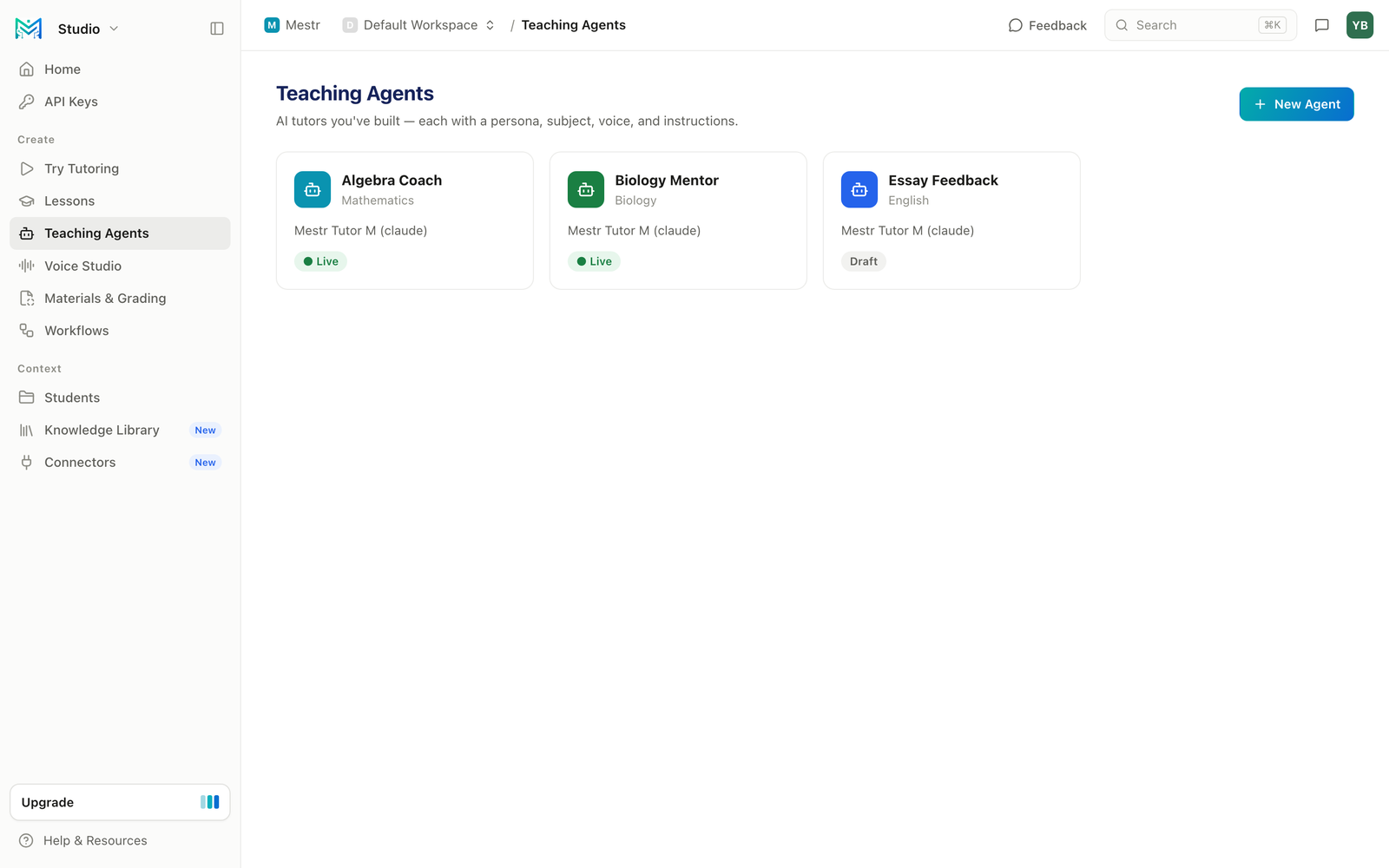This screenshot has width=1389, height=868.
Task: Click the Workflows icon
Action: pyautogui.click(x=27, y=331)
